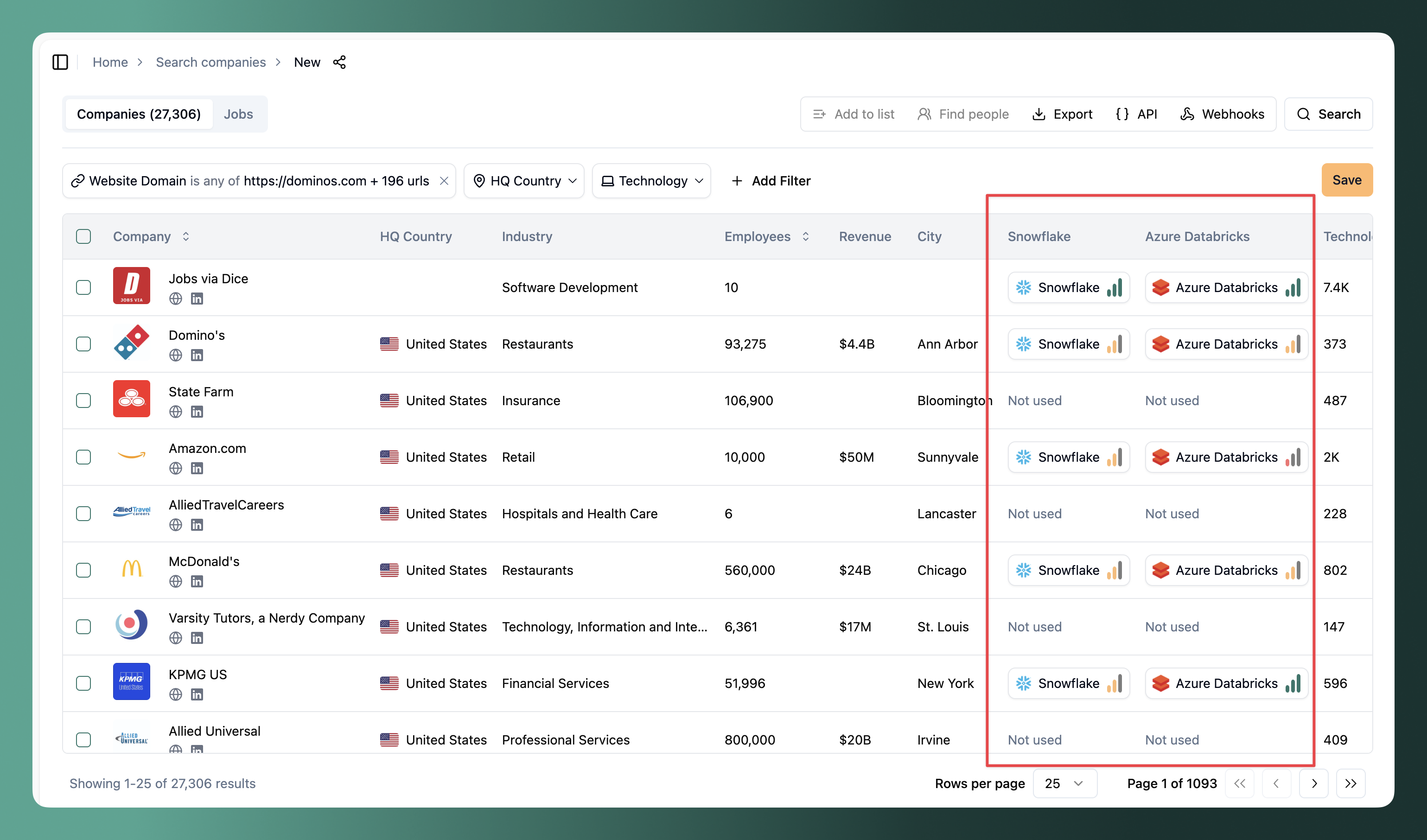Image resolution: width=1427 pixels, height=840 pixels.
Task: Open Domino's LinkedIn icon
Action: [197, 356]
